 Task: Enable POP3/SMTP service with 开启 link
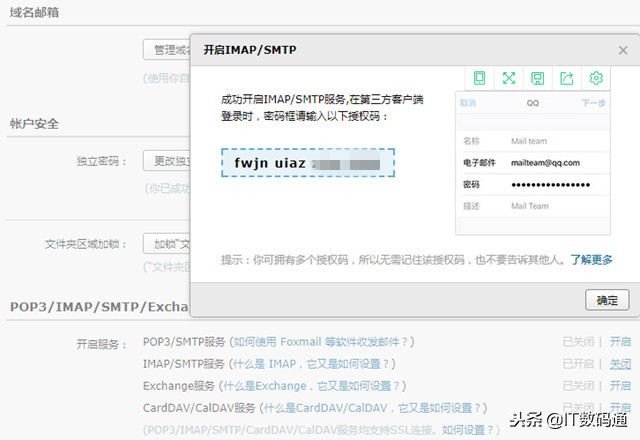click(620, 342)
